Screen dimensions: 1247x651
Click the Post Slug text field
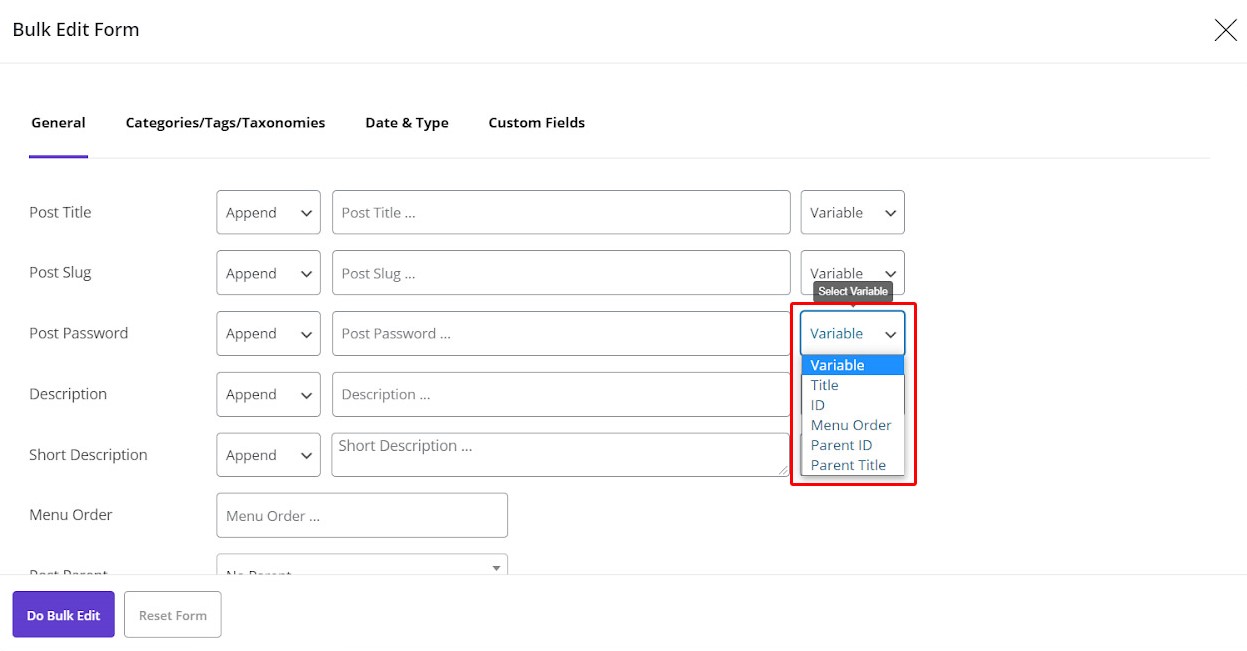click(x=561, y=273)
